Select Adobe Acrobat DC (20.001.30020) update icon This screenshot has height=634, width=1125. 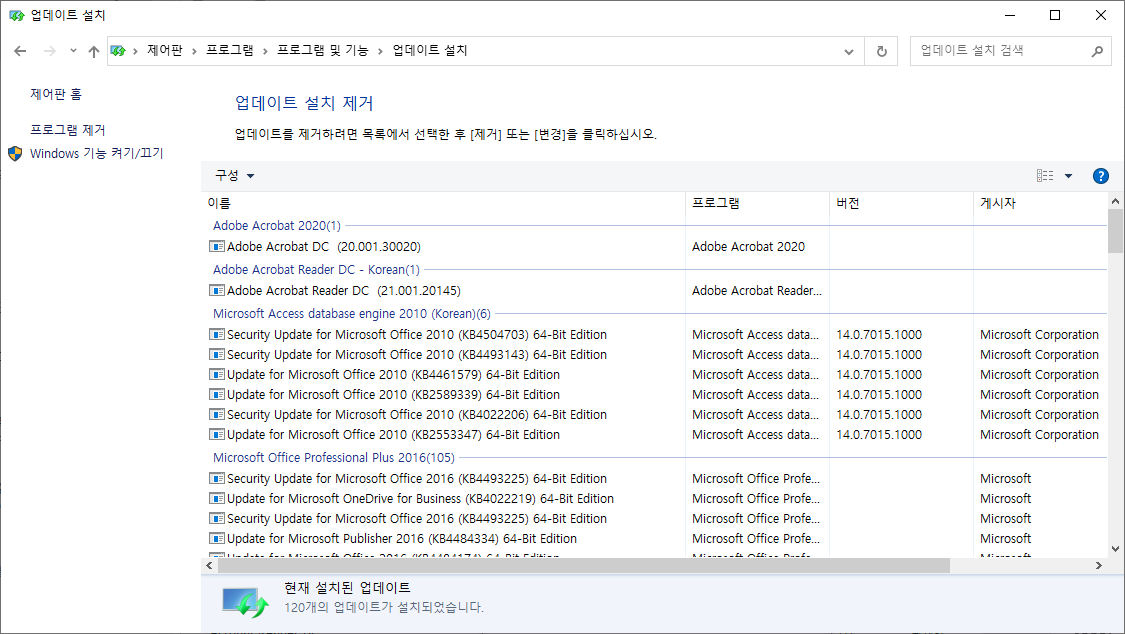point(217,247)
